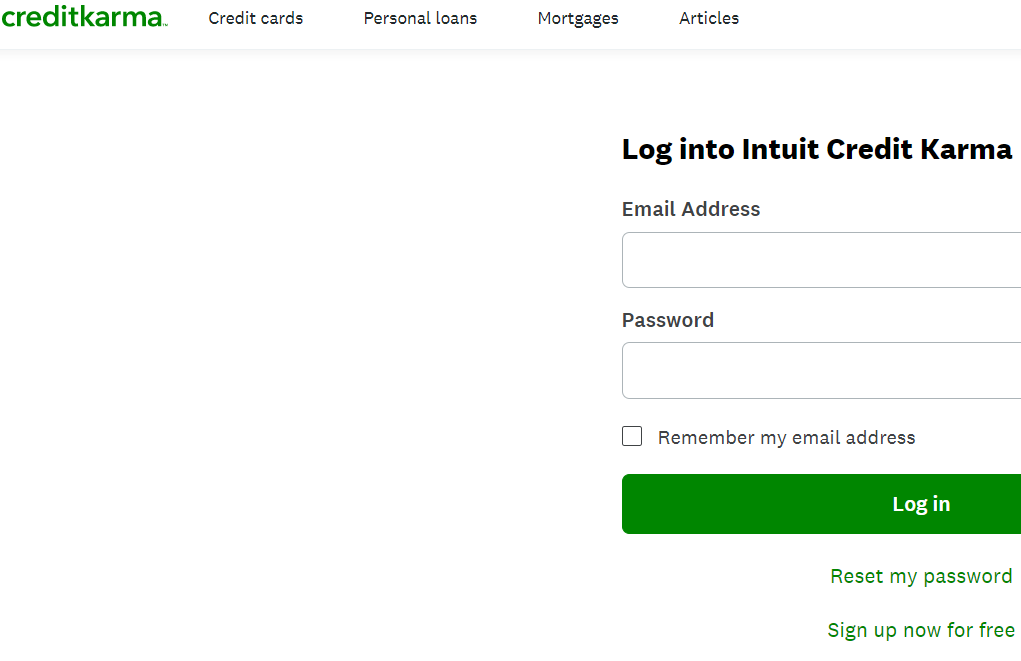Submit the login form with Log in
Viewport: 1021px width, 661px height.
point(821,504)
